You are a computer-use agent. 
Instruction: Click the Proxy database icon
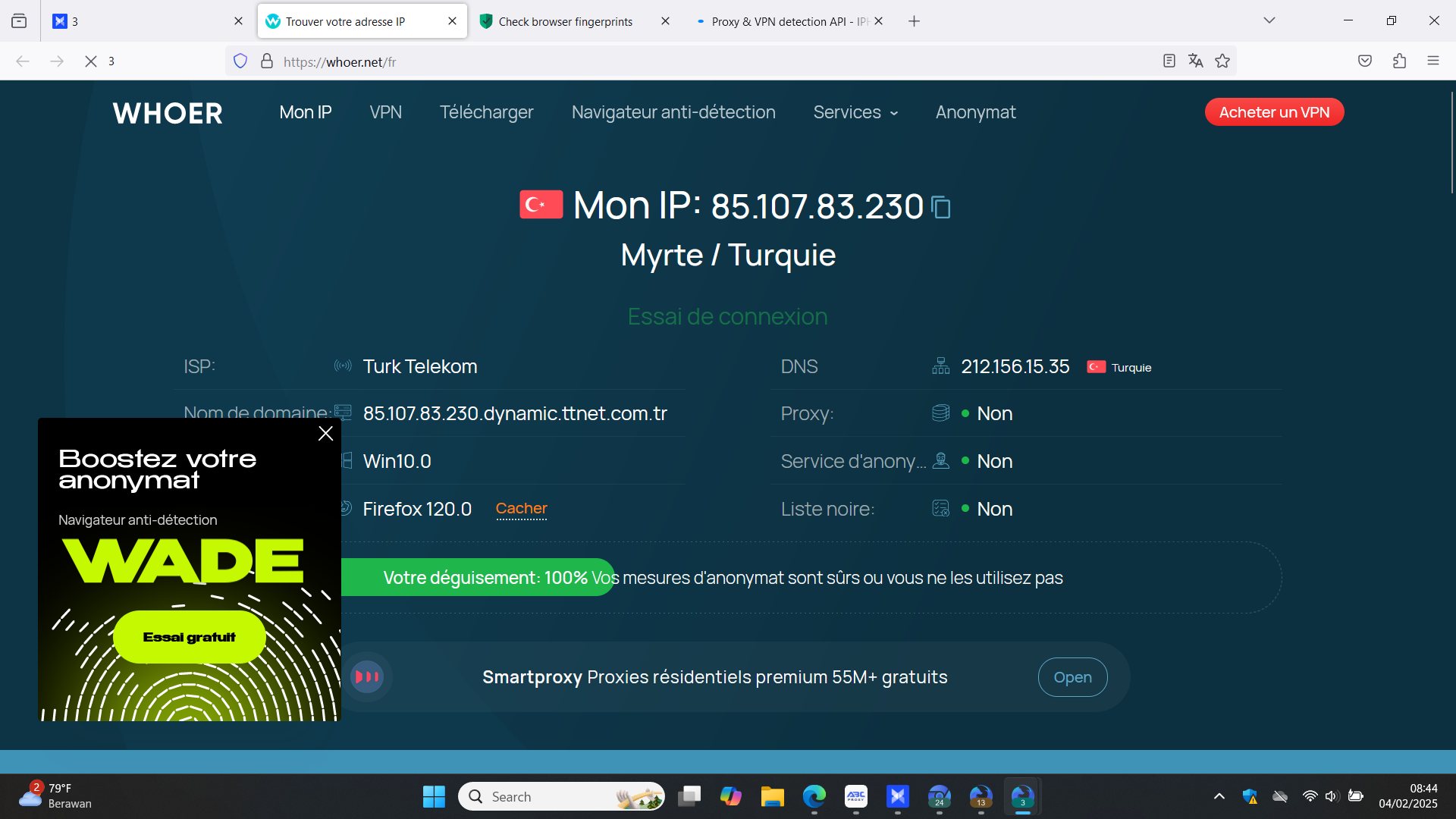click(940, 413)
